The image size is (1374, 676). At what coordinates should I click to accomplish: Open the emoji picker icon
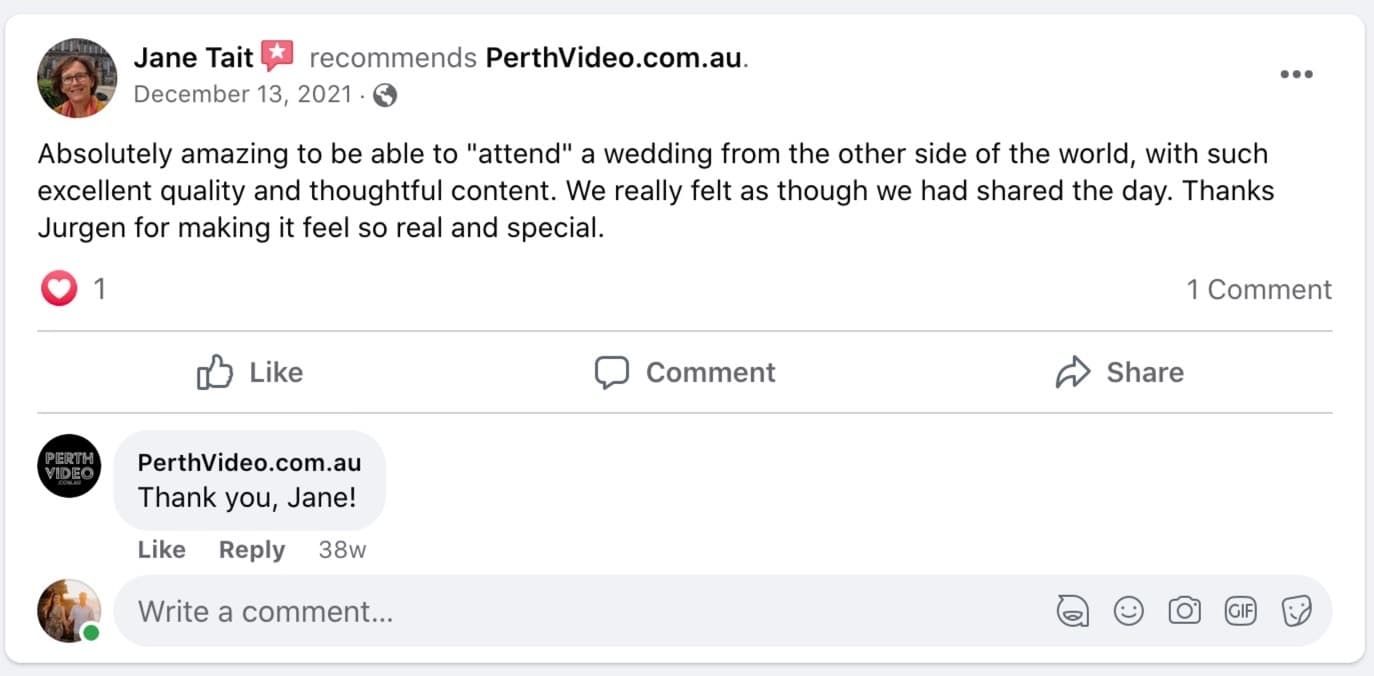(1128, 611)
